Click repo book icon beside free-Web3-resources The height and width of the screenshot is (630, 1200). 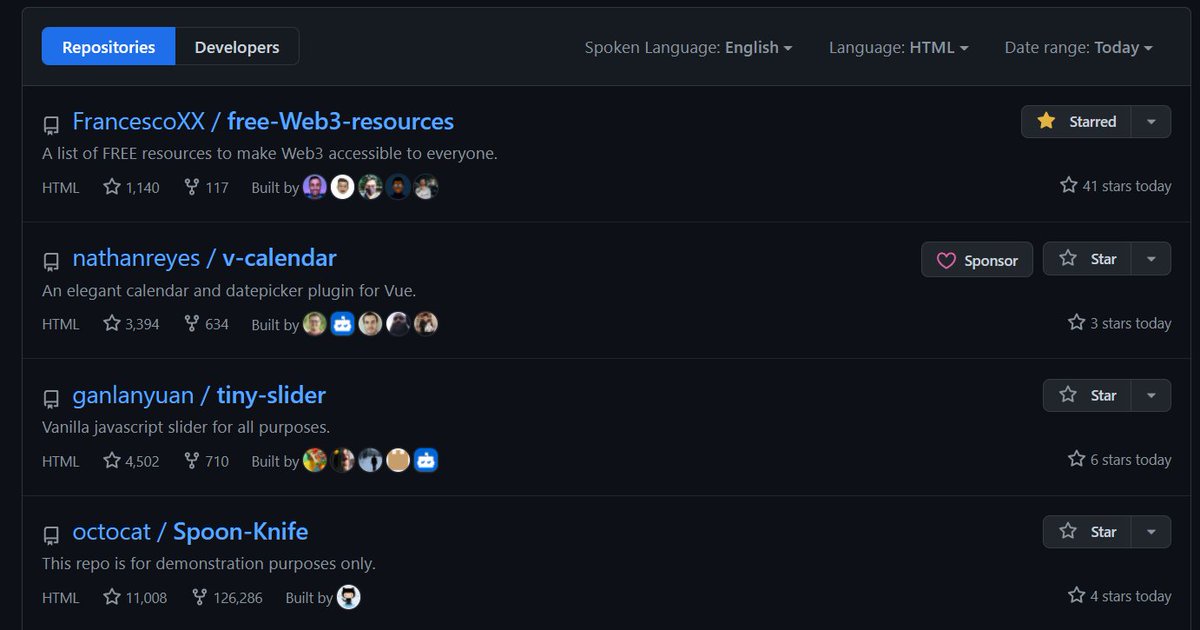(x=51, y=125)
